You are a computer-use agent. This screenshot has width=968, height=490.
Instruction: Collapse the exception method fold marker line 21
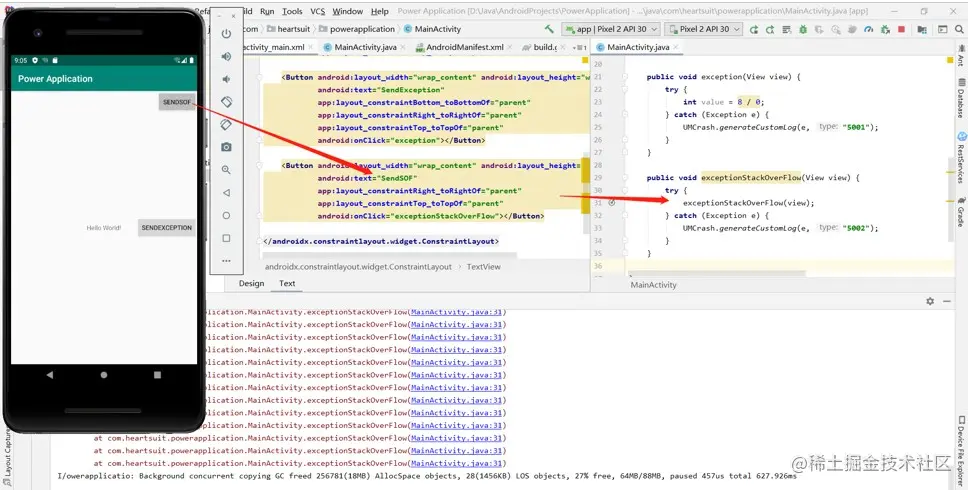pos(625,77)
